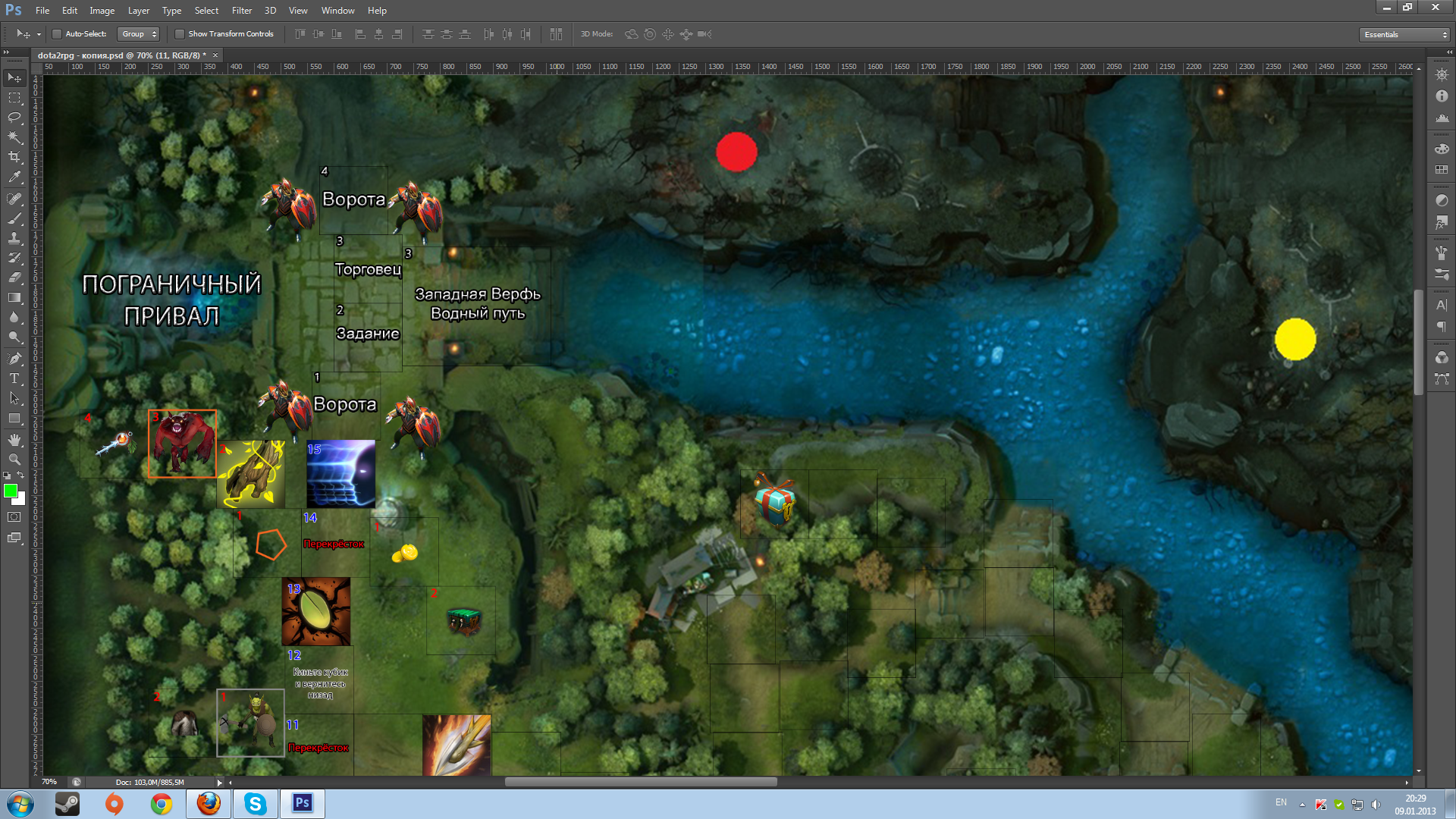Close the dota2rpg document tab
The image size is (1456, 819).
point(215,55)
